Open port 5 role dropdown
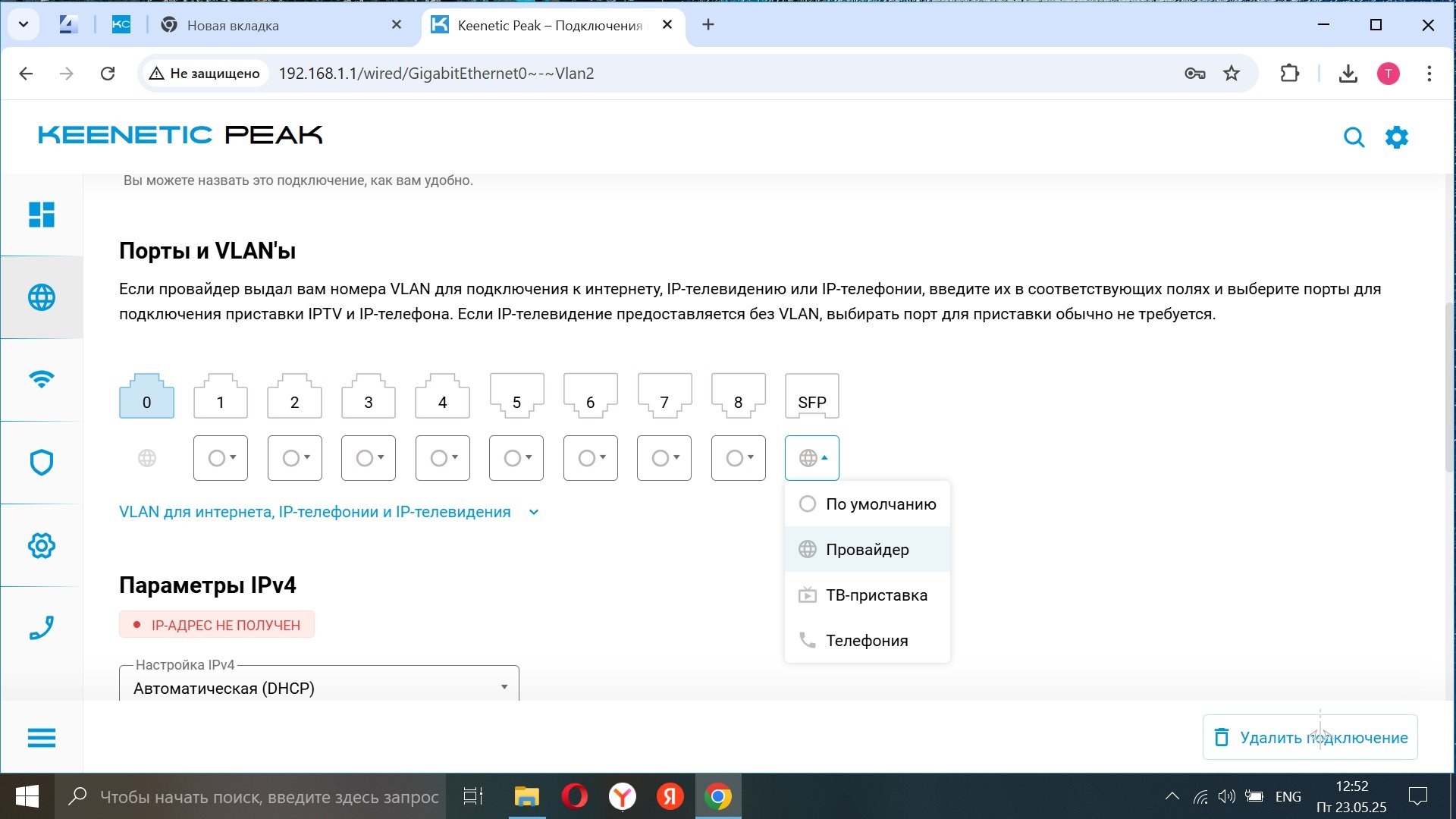1456x819 pixels. click(516, 458)
